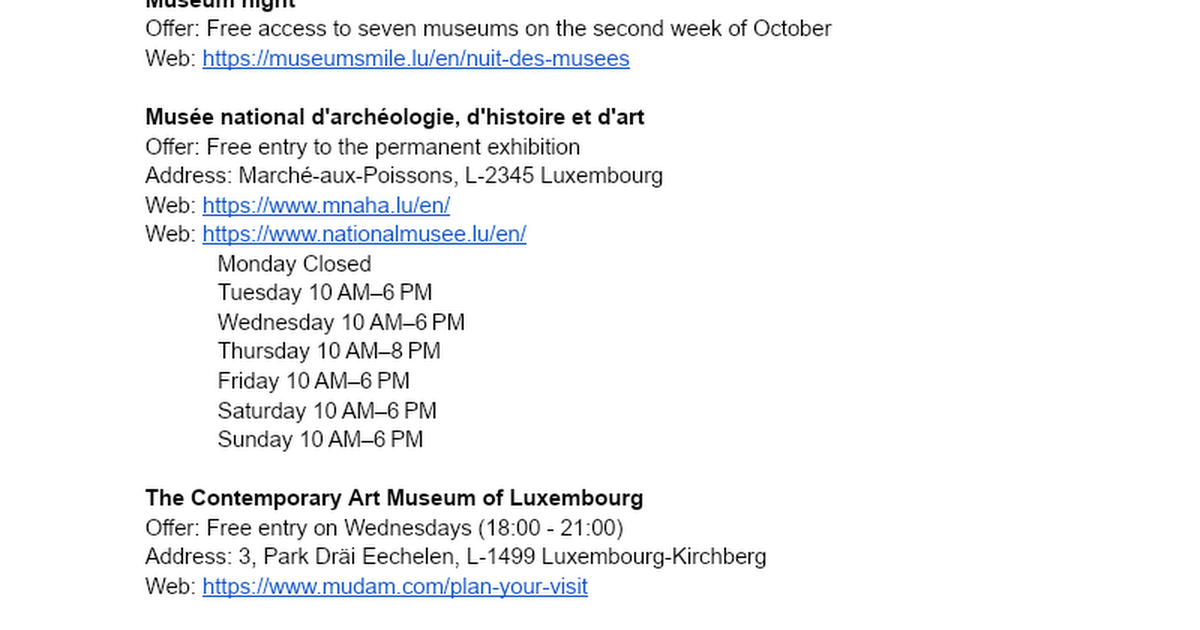Open the mnaha.lu website link

[x=326, y=206]
